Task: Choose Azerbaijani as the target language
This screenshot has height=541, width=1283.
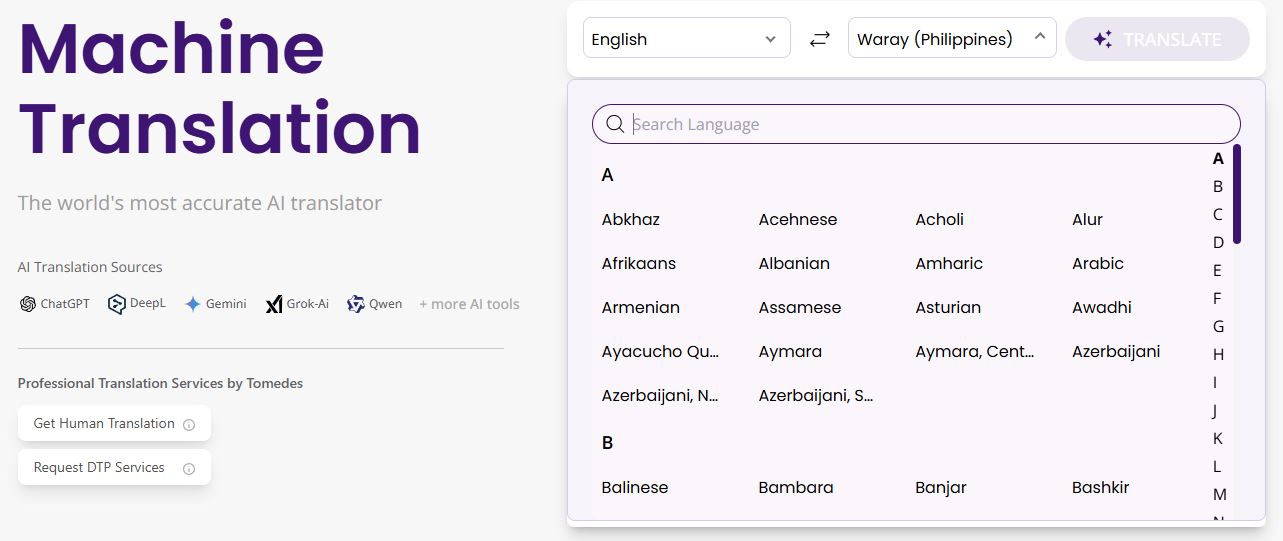Action: point(1116,351)
